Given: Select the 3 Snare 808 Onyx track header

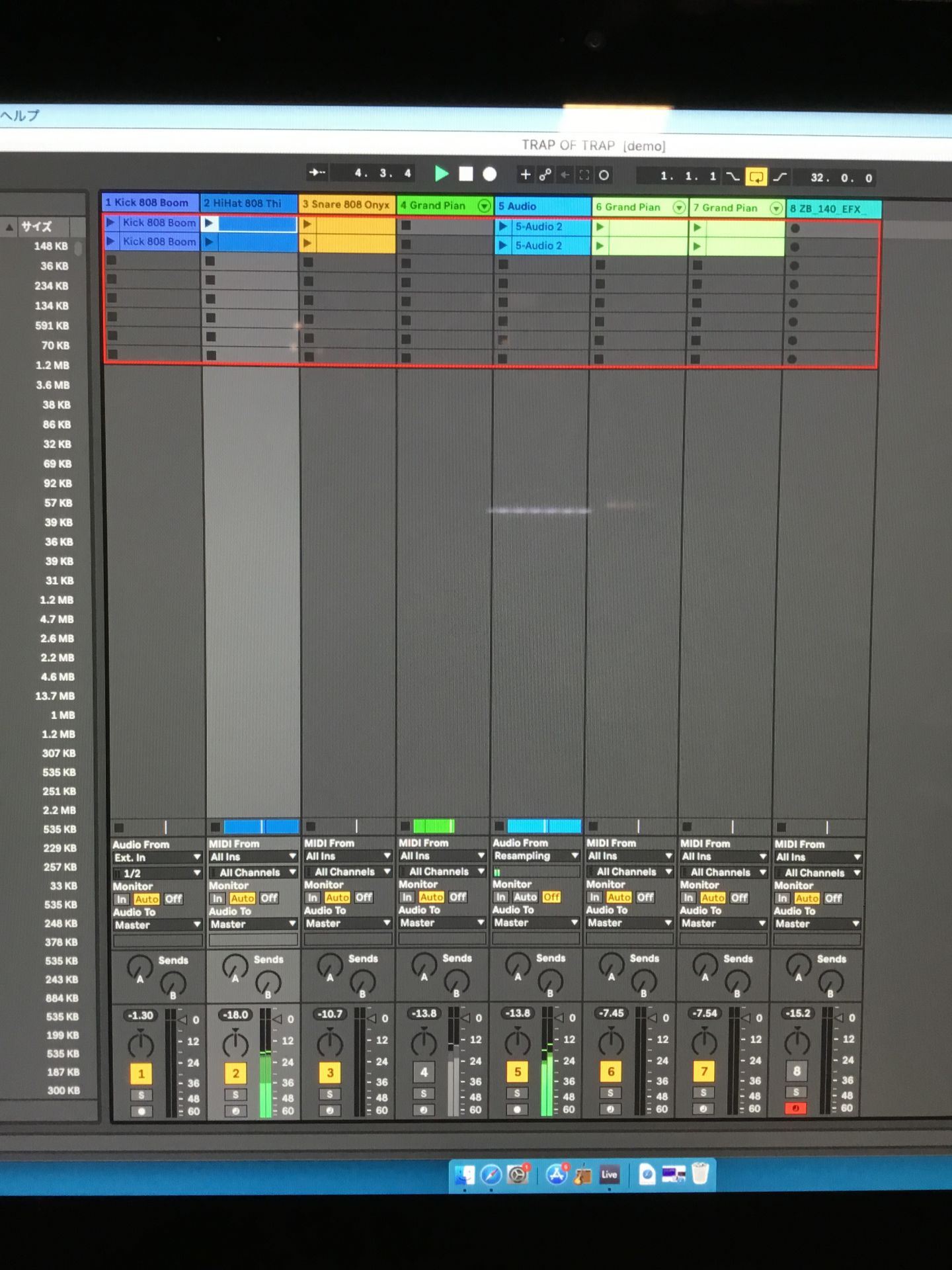Looking at the screenshot, I should click(x=347, y=204).
